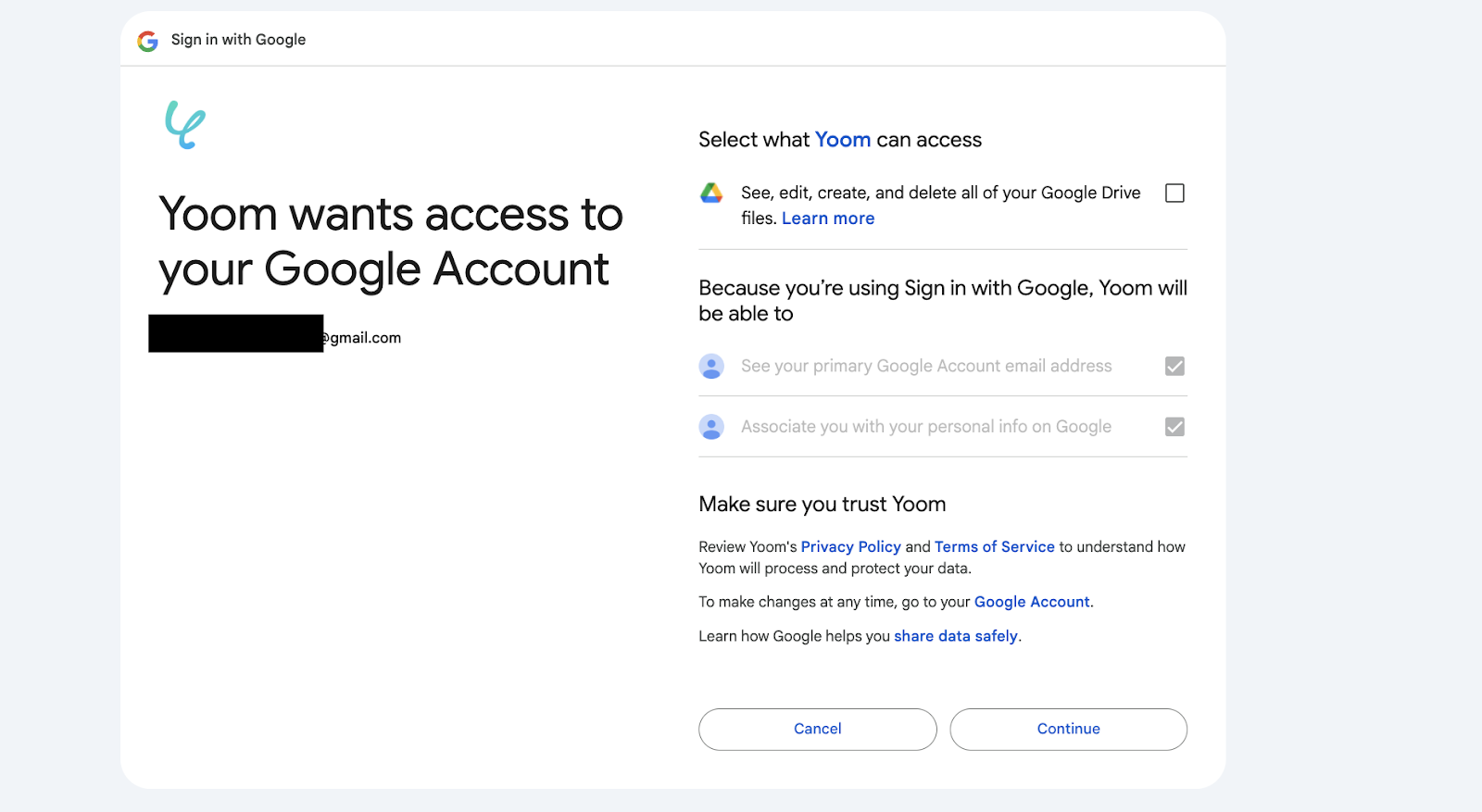Click the blue Yoom app name link
This screenshot has height=812, width=1482.
tap(842, 140)
